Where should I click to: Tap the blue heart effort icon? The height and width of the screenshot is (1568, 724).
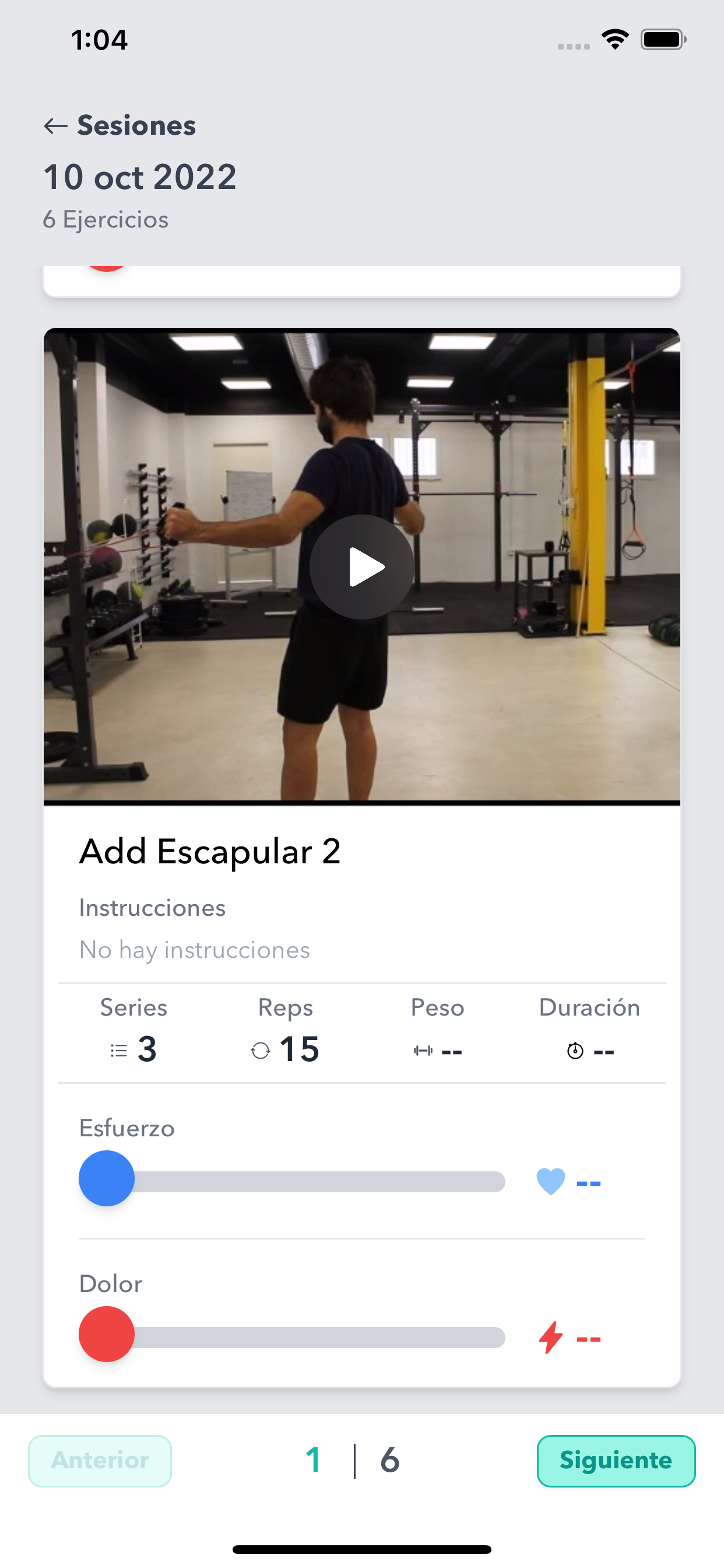(551, 1182)
